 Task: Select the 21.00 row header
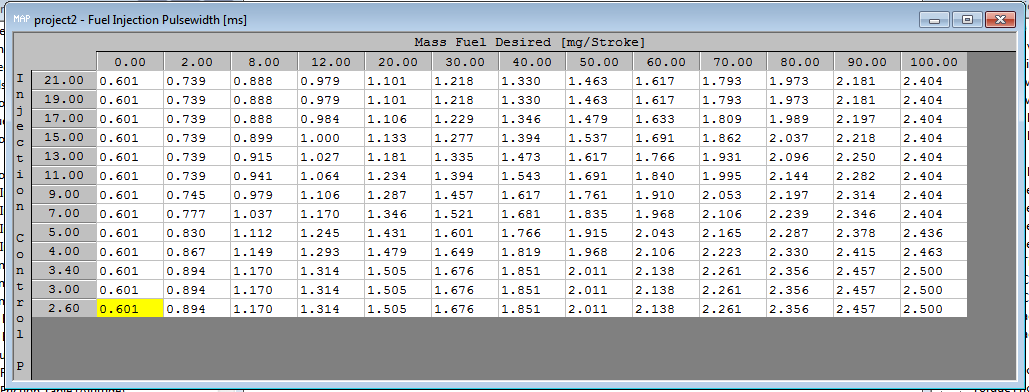(x=64, y=81)
